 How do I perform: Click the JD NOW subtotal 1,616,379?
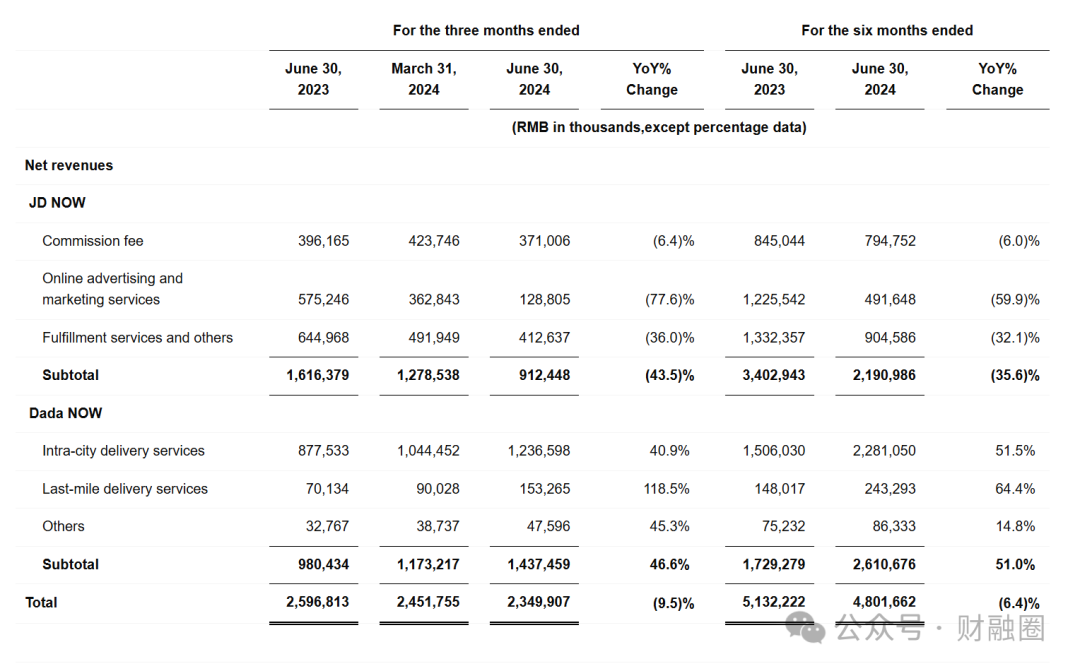pos(318,375)
